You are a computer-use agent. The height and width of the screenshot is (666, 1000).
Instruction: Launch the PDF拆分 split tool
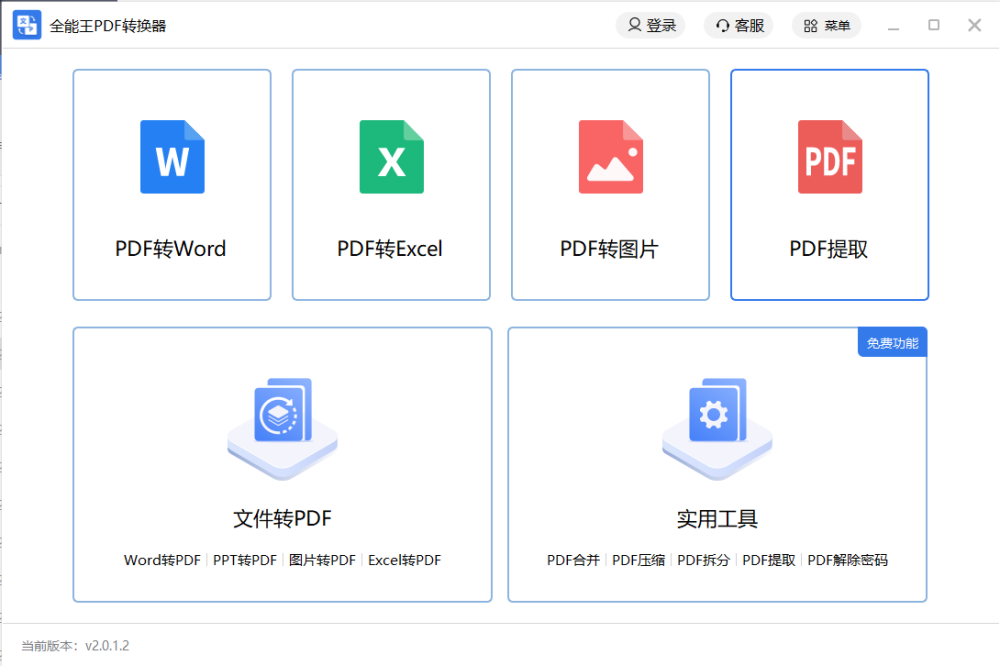(703, 560)
